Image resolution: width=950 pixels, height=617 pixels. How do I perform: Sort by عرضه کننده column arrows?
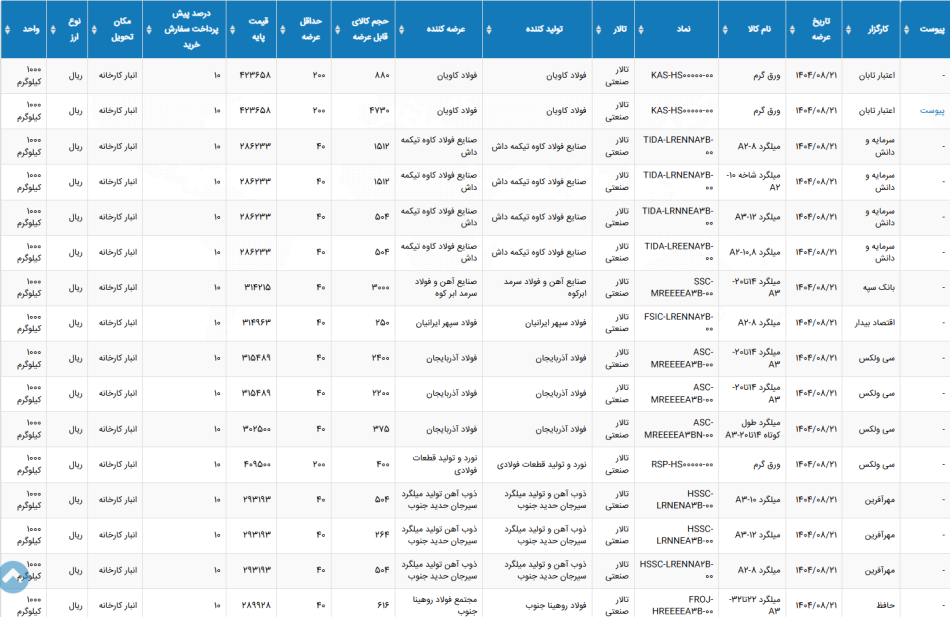402,29
